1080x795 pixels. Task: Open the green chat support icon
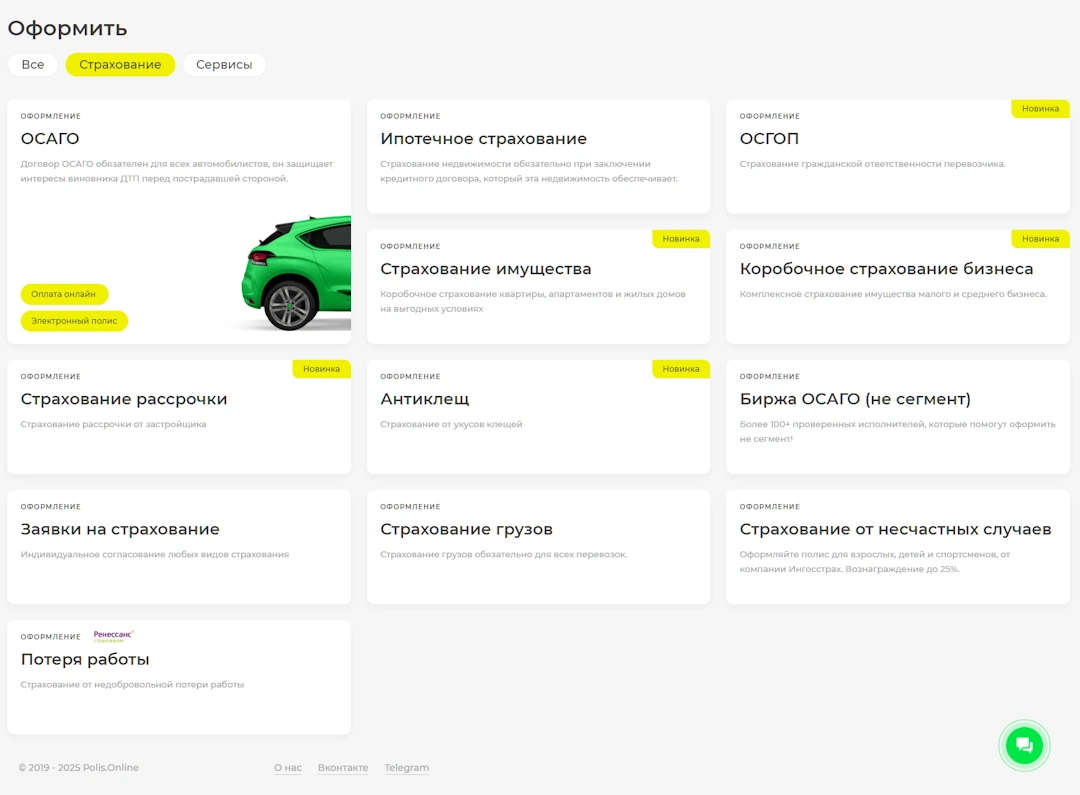1024,745
